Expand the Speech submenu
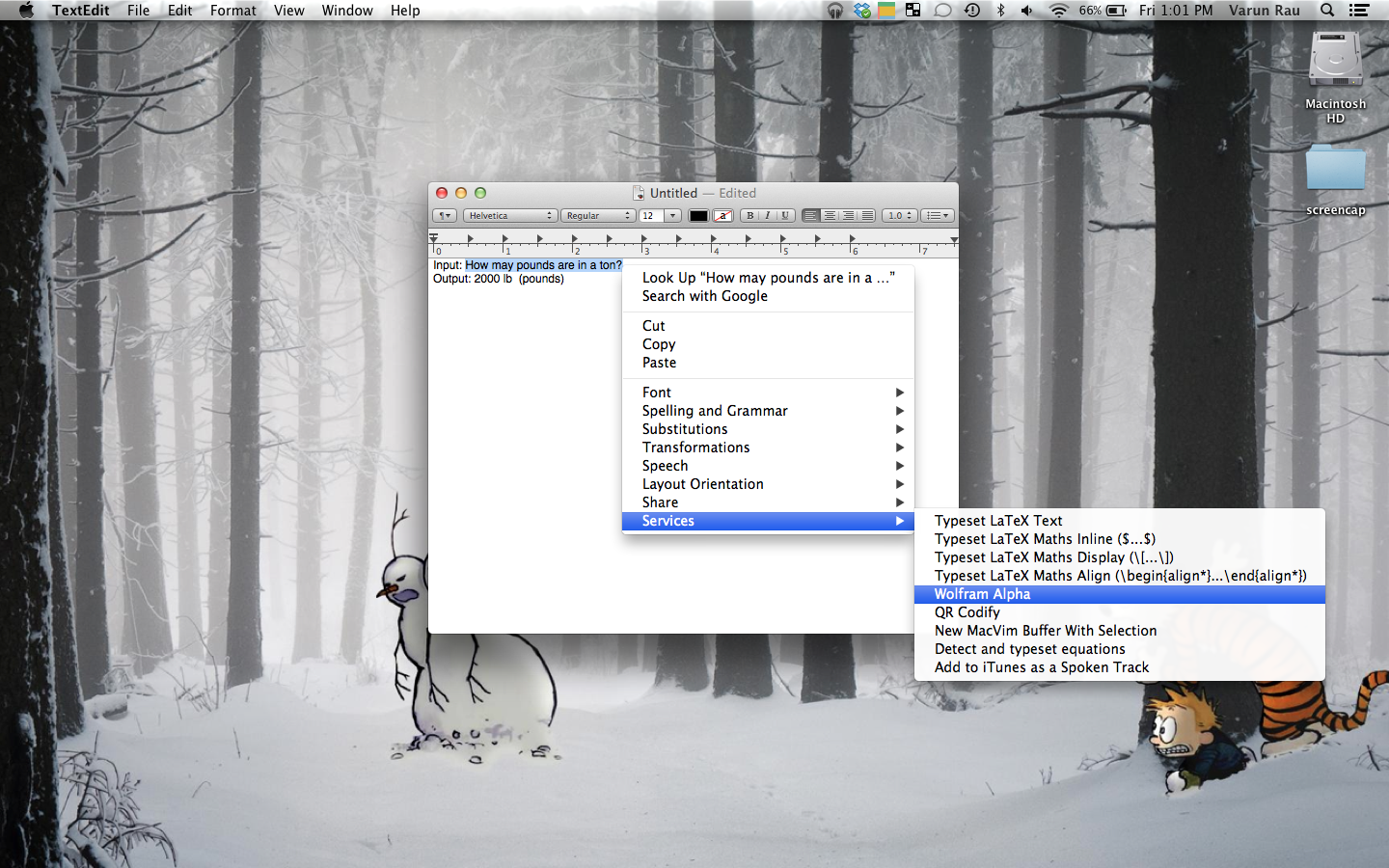Viewport: 1389px width, 868px height. pyautogui.click(x=768, y=466)
